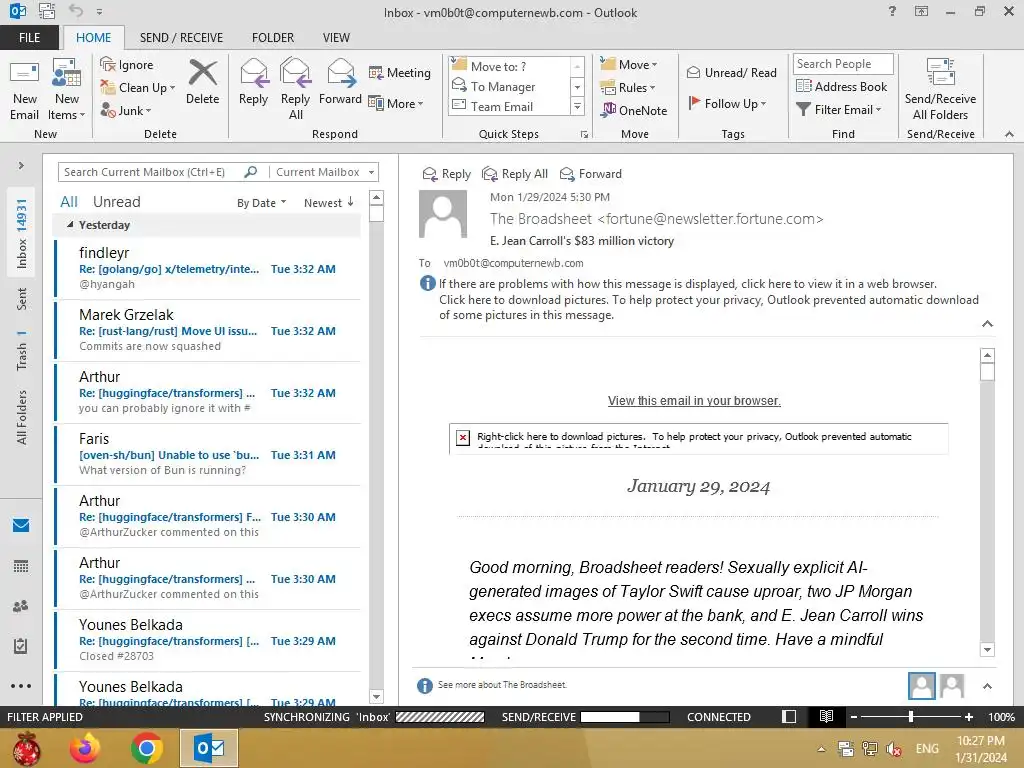
Task: Create a New Email
Action: (x=25, y=89)
